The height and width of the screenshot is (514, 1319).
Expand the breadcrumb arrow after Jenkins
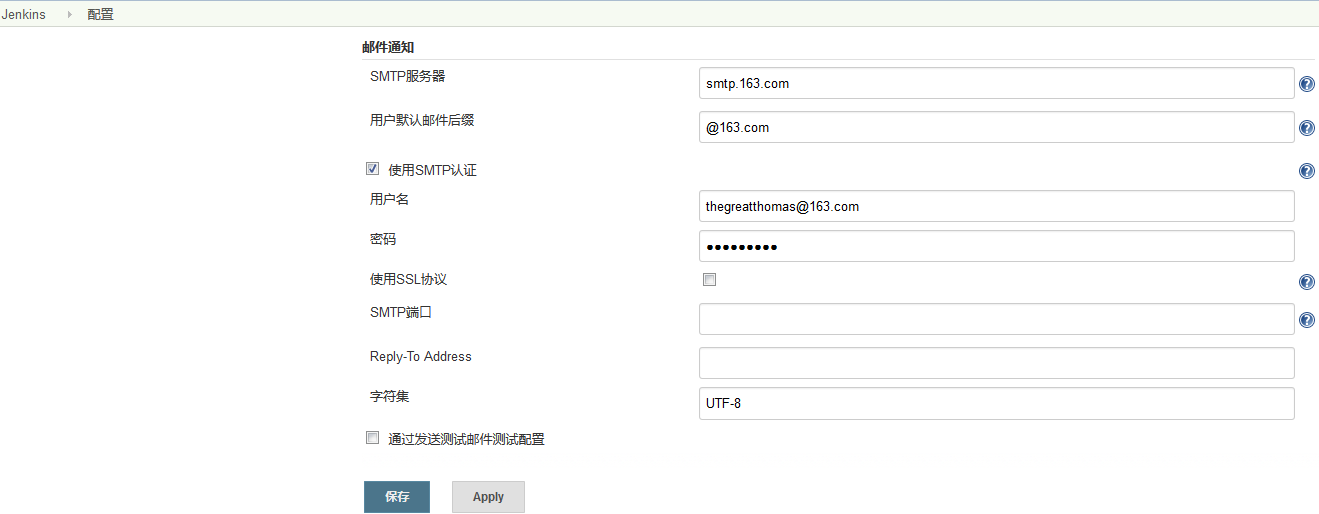[x=70, y=15]
